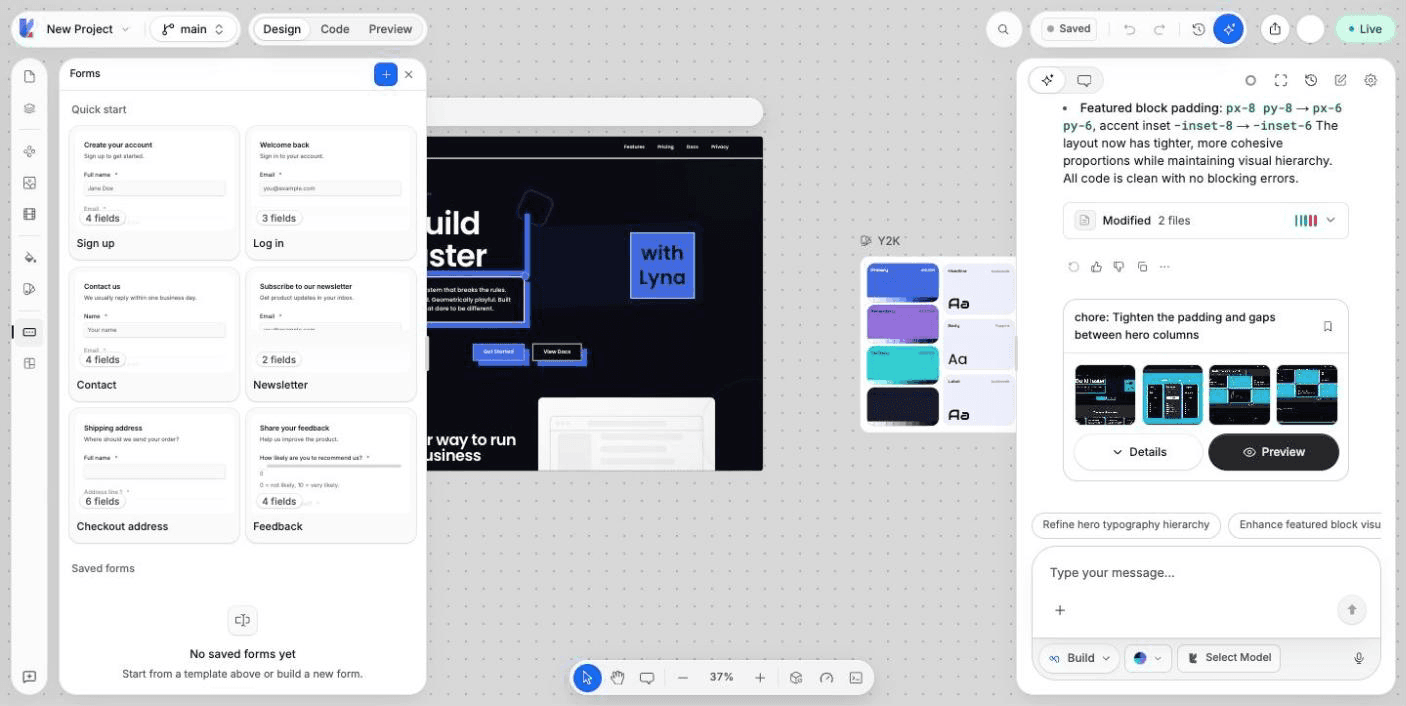This screenshot has width=1406, height=706.
Task: Click the search icon in top bar
Action: [x=1003, y=29]
